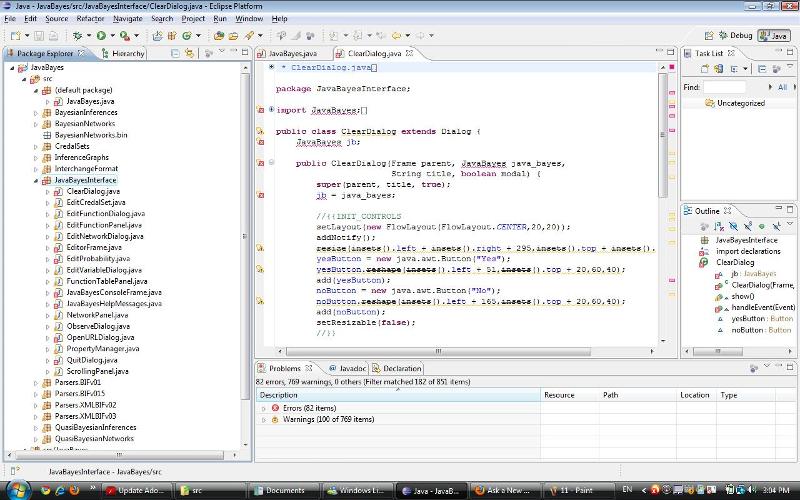This screenshot has height=500, width=800.
Task: Toggle Hide Static Members in Outline
Action: tap(747, 226)
